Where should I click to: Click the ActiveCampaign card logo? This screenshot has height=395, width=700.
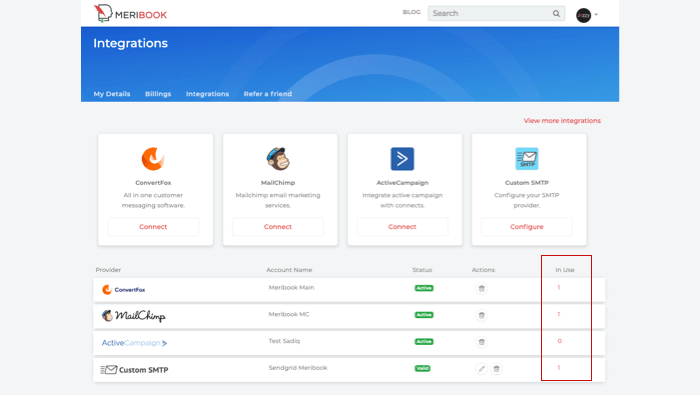[402, 159]
